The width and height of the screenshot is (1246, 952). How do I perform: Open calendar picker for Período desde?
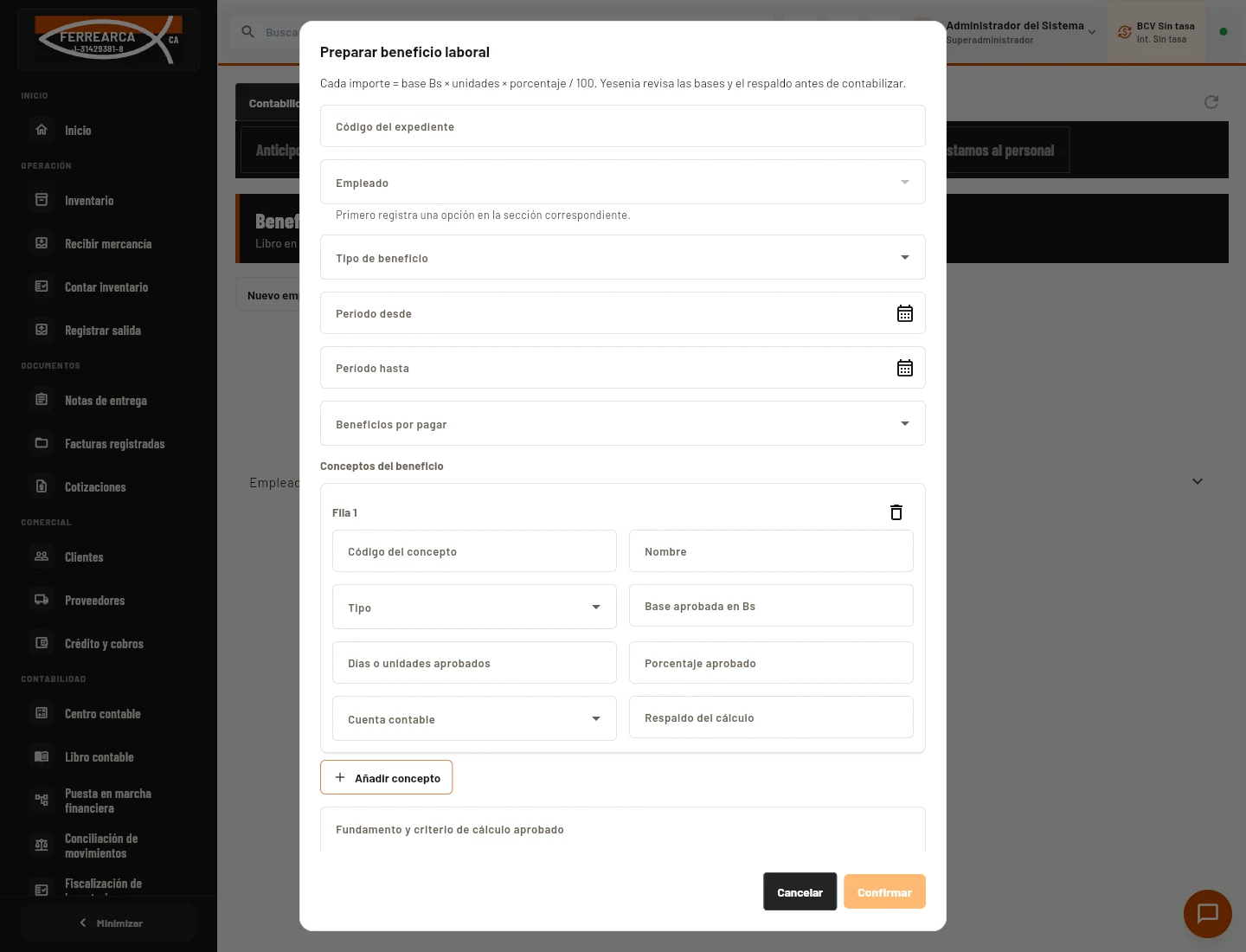pos(905,313)
